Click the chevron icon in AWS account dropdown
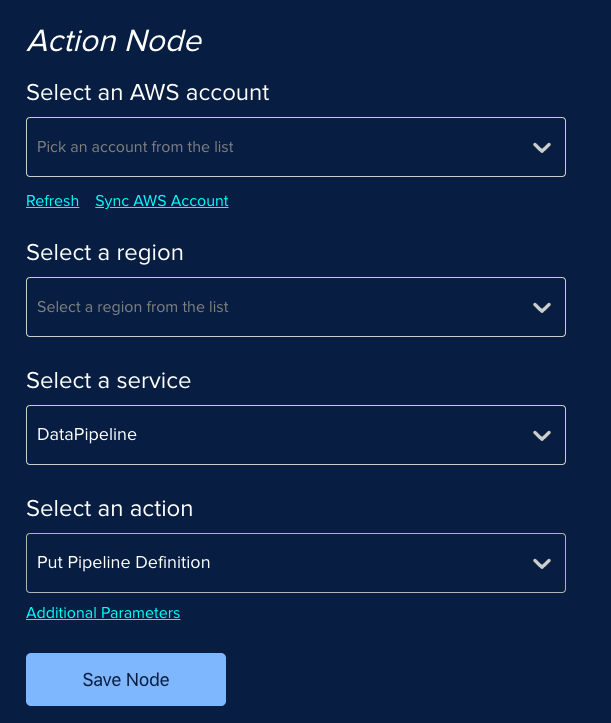The width and height of the screenshot is (611, 723). click(542, 148)
